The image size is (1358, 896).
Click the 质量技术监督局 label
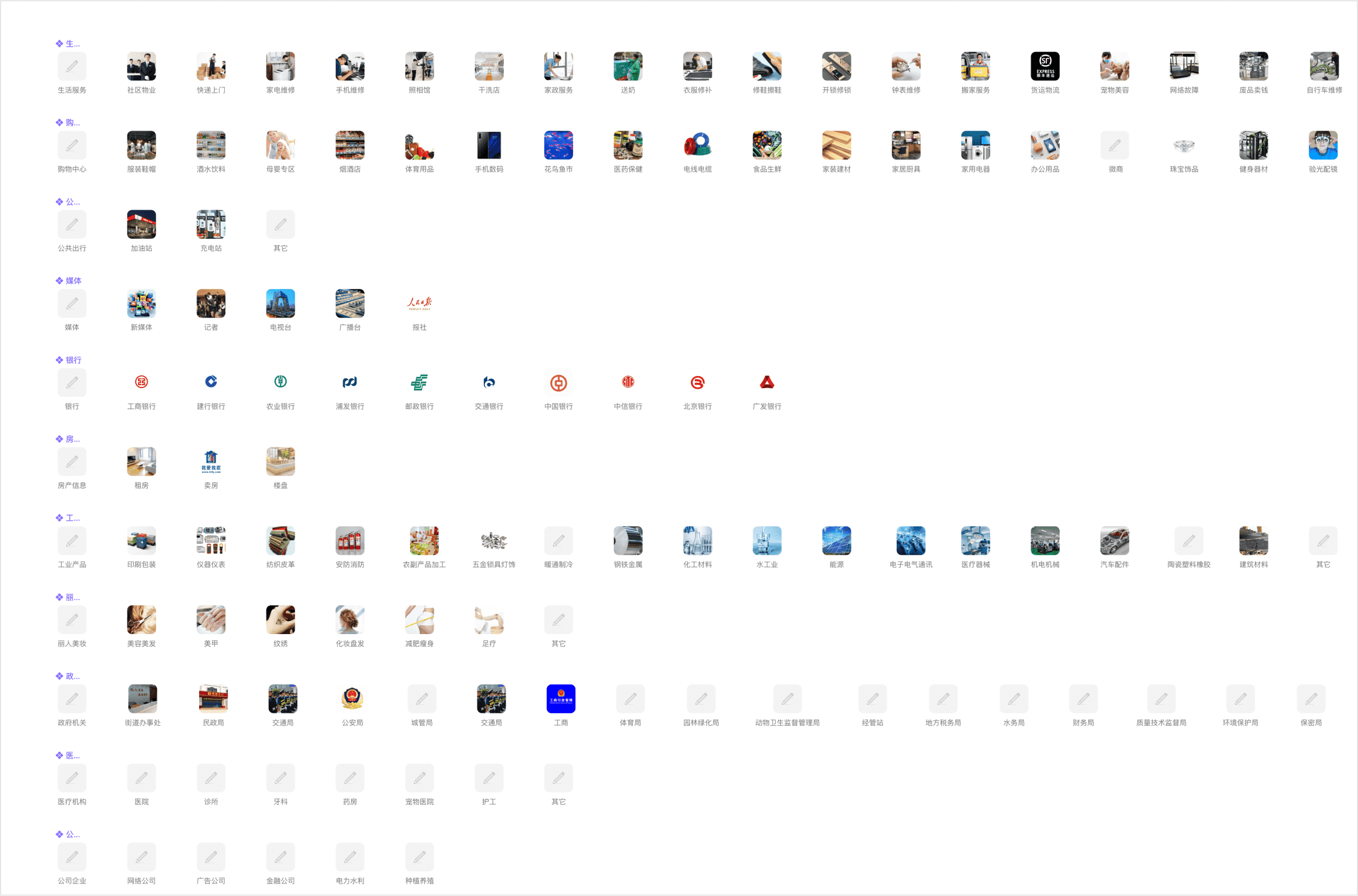(1162, 723)
